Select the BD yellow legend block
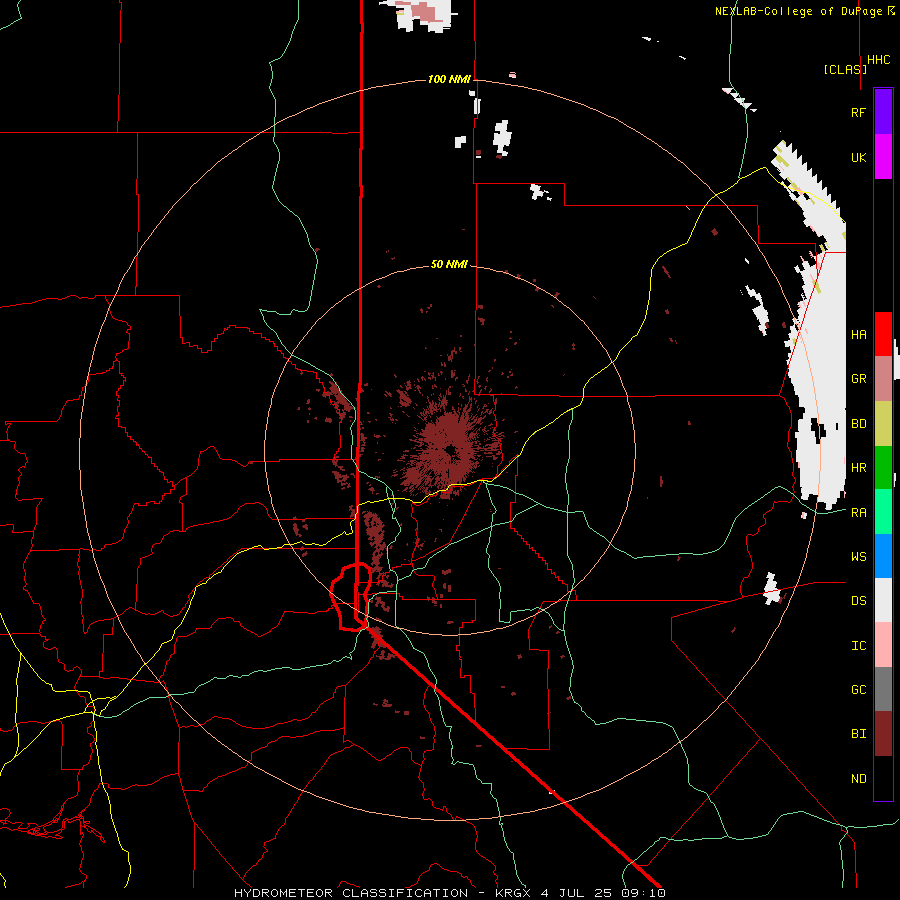The image size is (900, 900). pyautogui.click(x=883, y=424)
